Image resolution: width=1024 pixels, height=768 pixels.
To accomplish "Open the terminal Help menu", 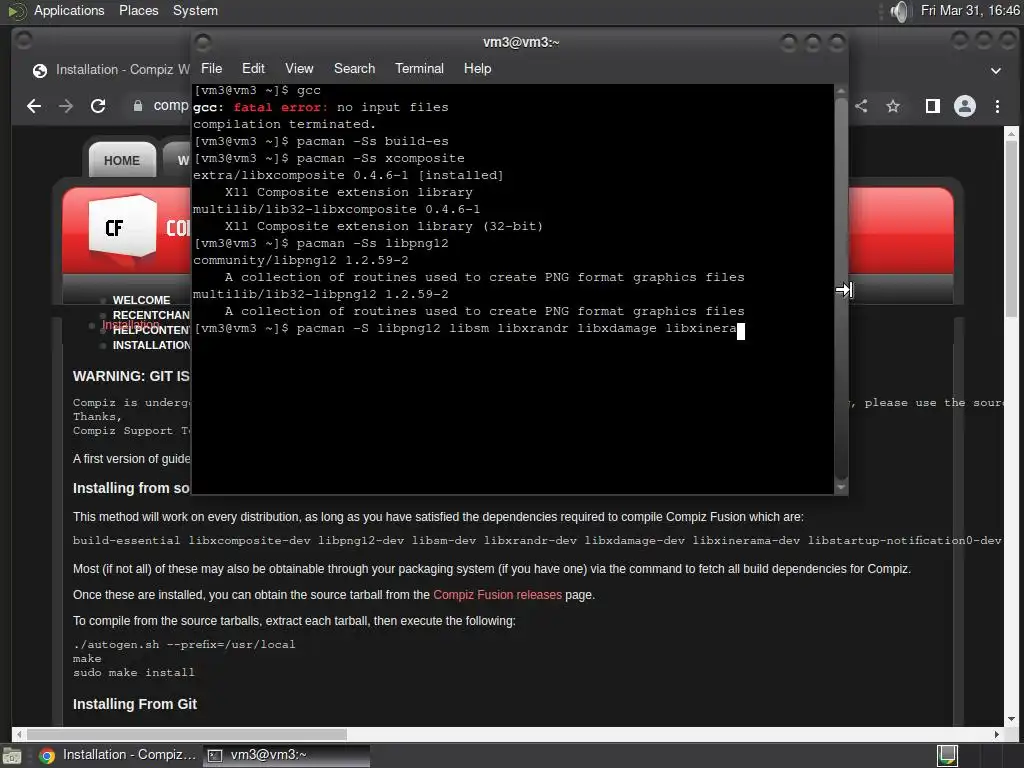I will [x=477, y=69].
